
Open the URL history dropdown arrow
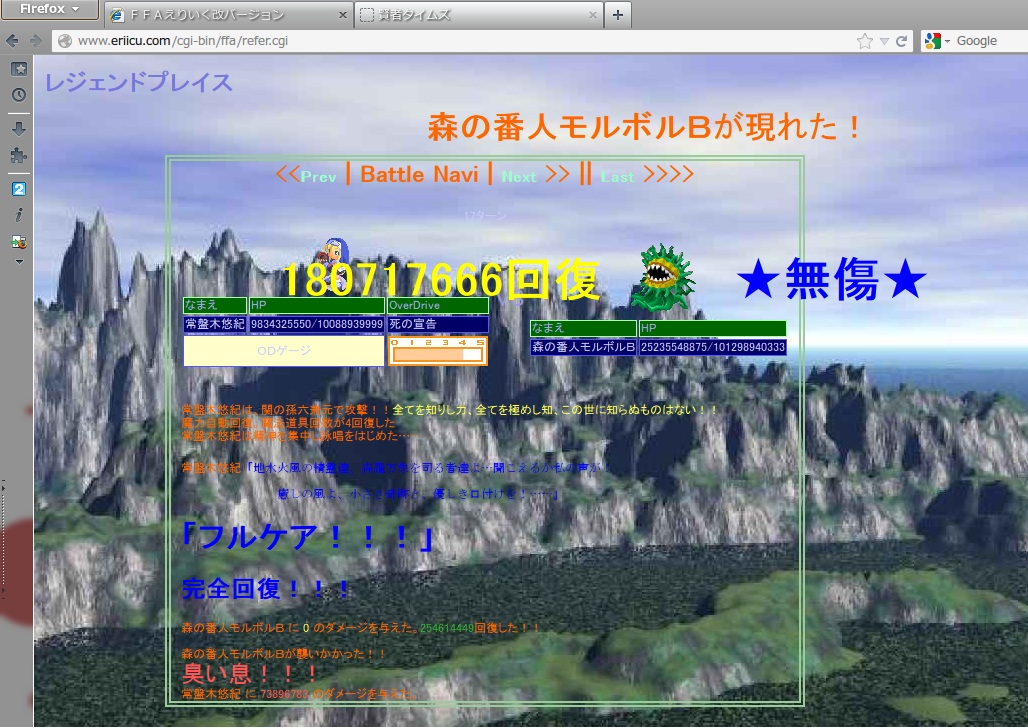coord(884,41)
